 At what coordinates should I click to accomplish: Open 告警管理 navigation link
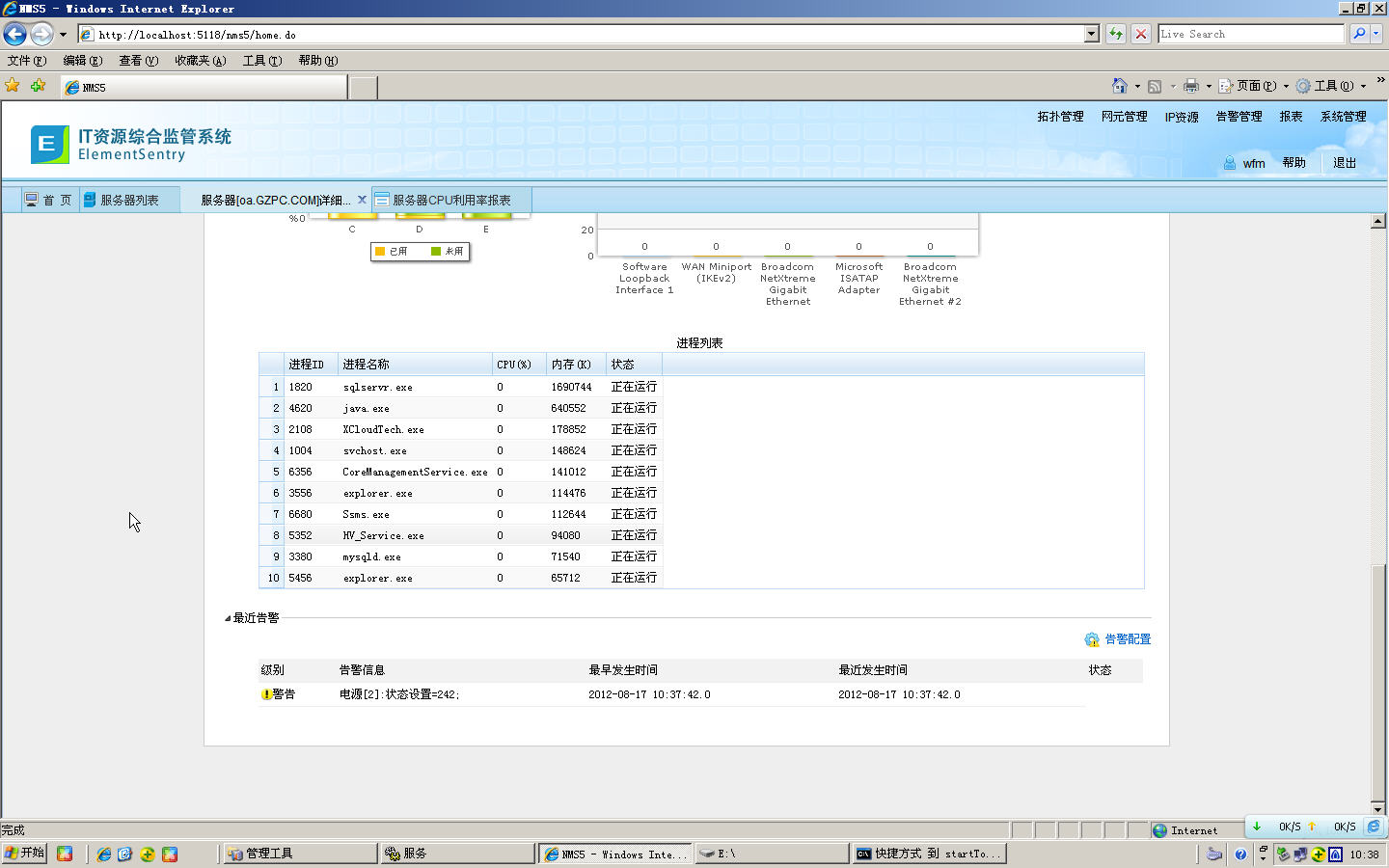click(1239, 117)
